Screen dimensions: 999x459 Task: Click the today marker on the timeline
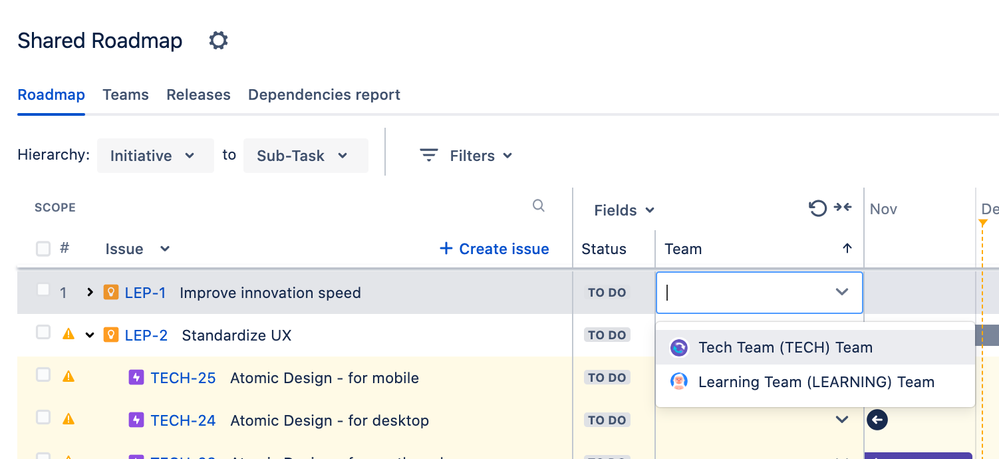pos(983,222)
